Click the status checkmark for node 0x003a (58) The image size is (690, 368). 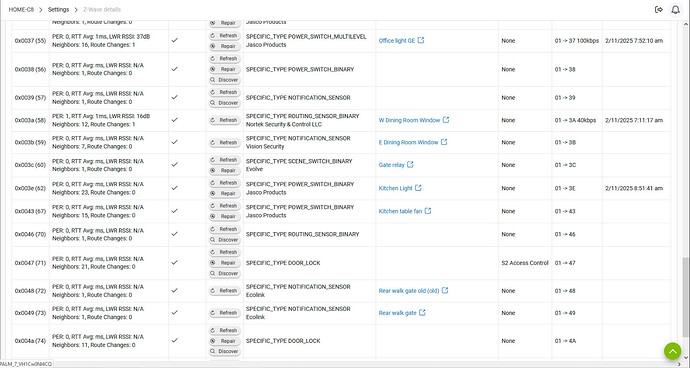point(175,120)
